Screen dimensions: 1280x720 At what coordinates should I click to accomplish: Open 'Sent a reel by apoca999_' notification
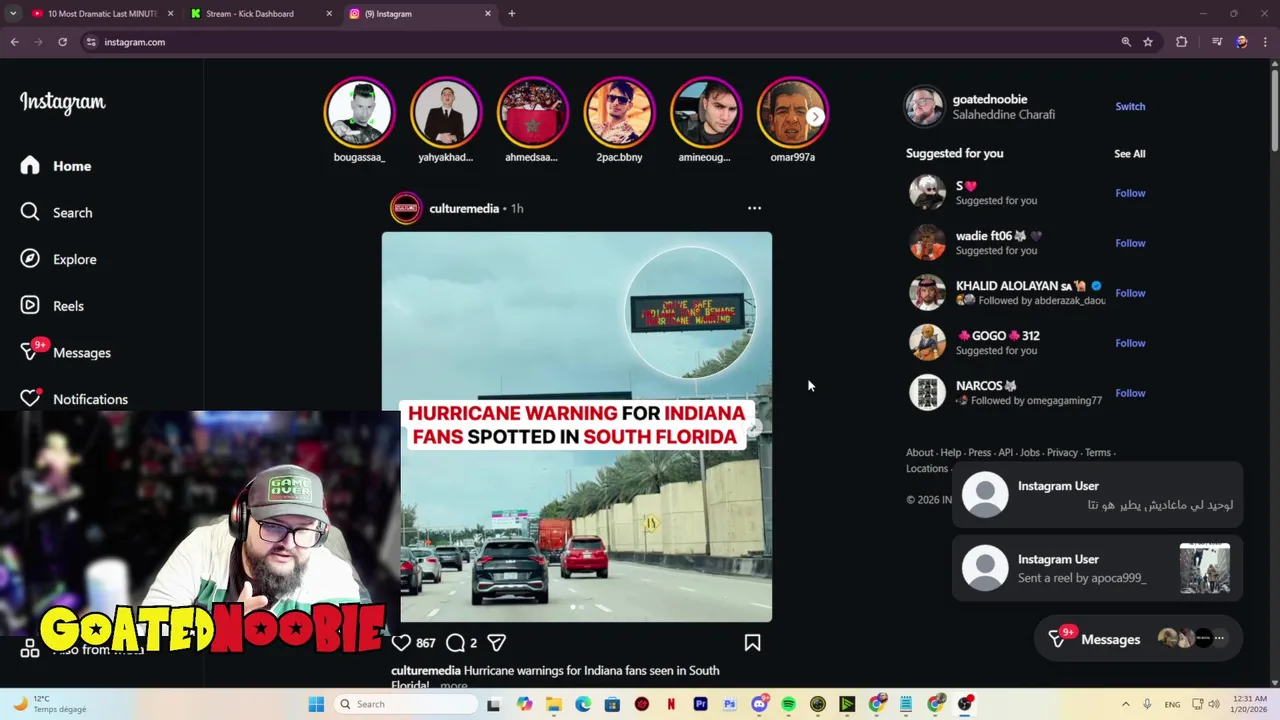click(x=1097, y=568)
